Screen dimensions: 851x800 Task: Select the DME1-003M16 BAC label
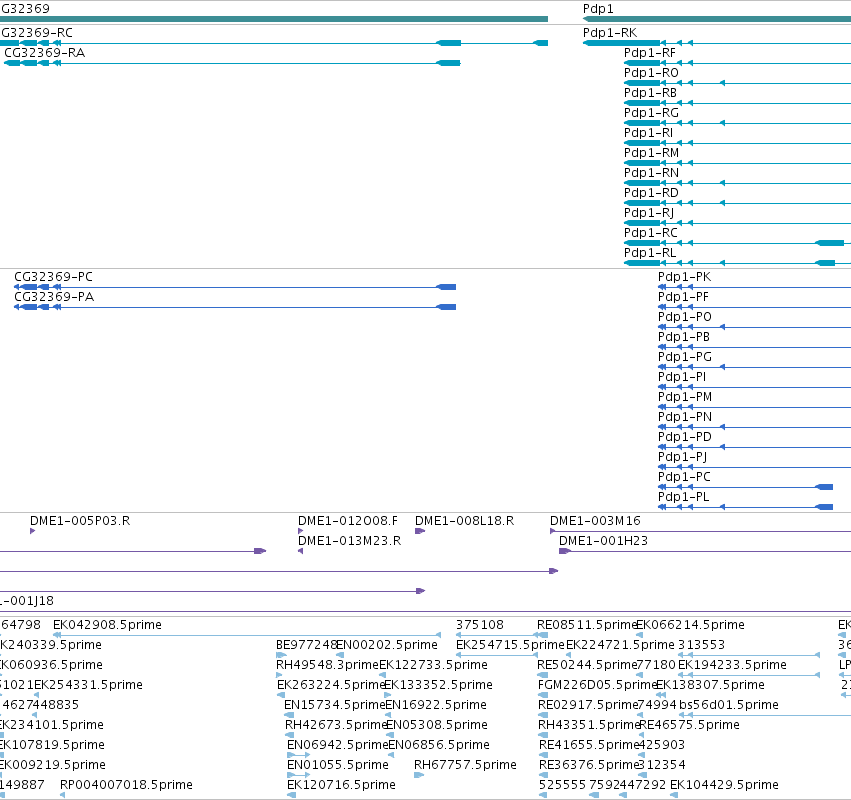[x=595, y=521]
